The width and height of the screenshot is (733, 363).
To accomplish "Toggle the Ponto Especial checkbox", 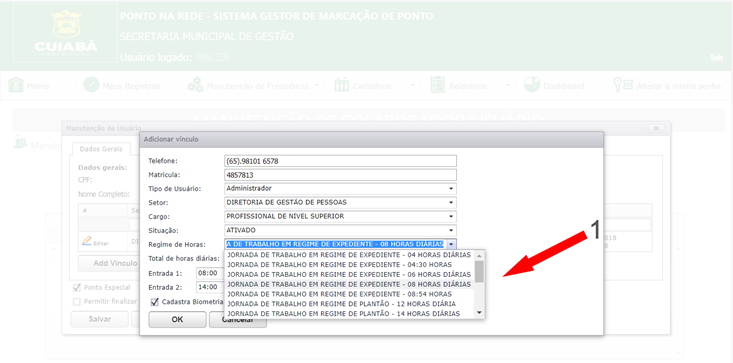I will pyautogui.click(x=77, y=287).
